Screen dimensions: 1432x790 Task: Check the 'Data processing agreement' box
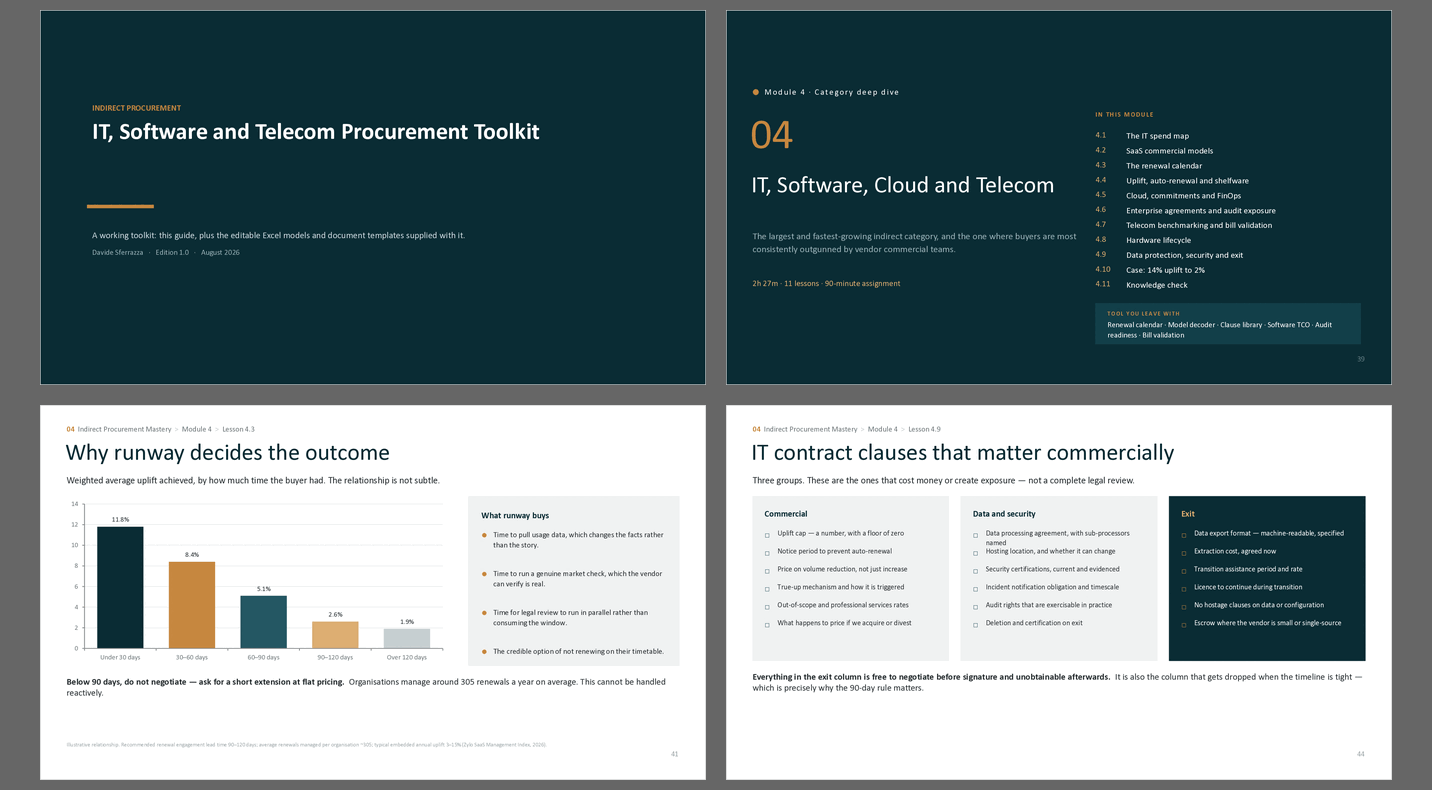pyautogui.click(x=975, y=535)
